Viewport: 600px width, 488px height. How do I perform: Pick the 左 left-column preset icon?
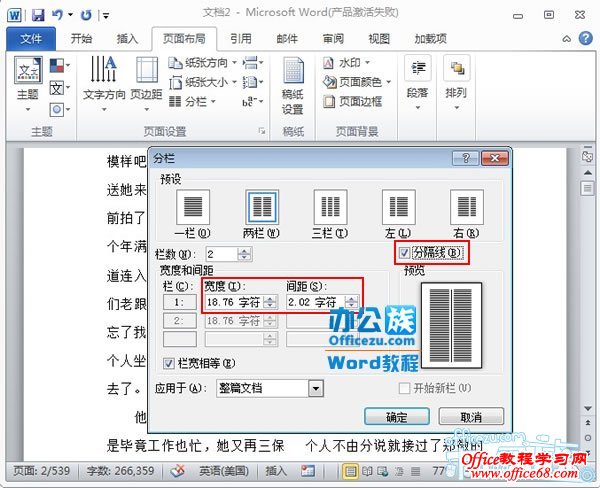[399, 208]
